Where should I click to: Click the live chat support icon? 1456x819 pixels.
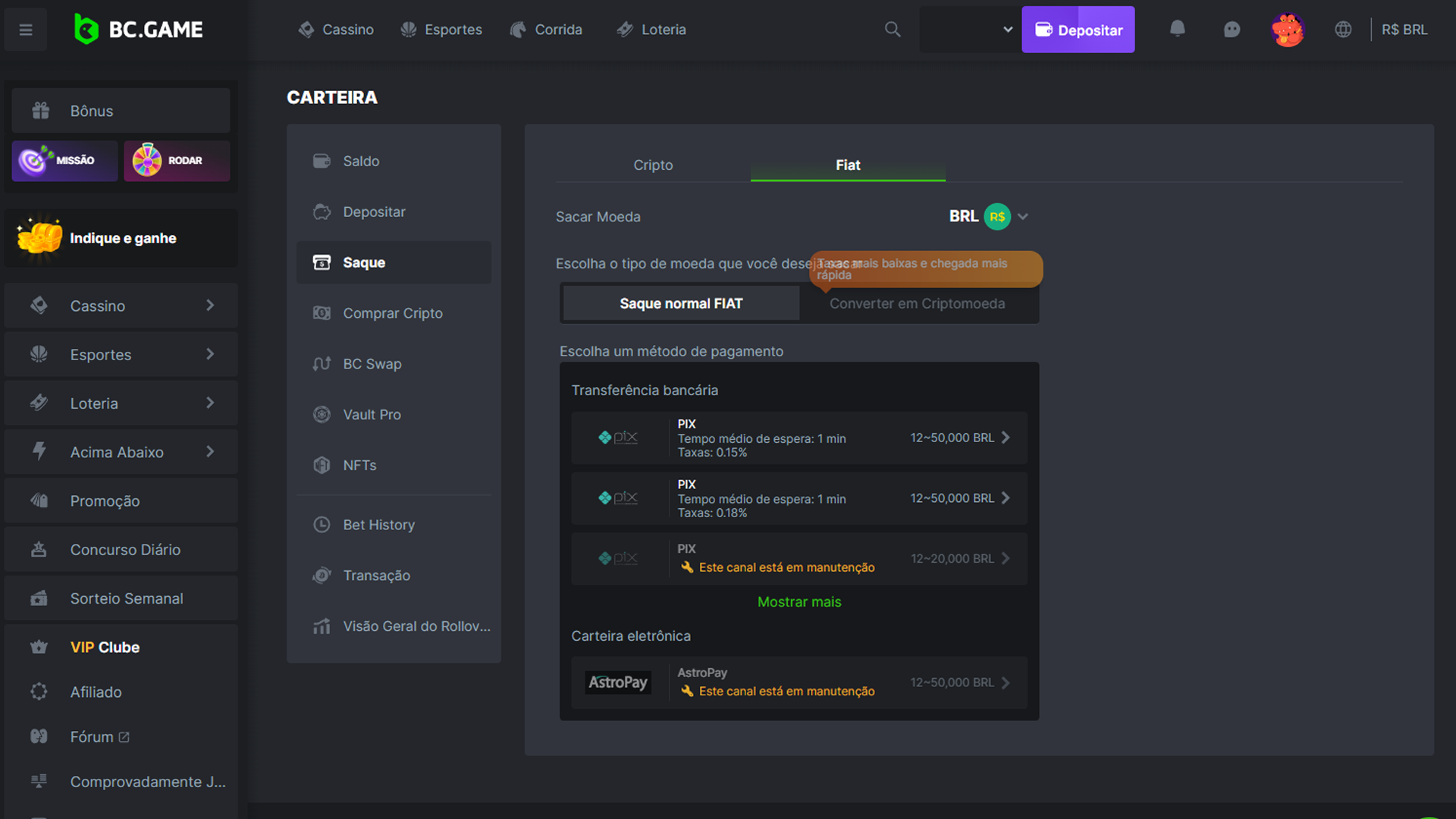1231,29
